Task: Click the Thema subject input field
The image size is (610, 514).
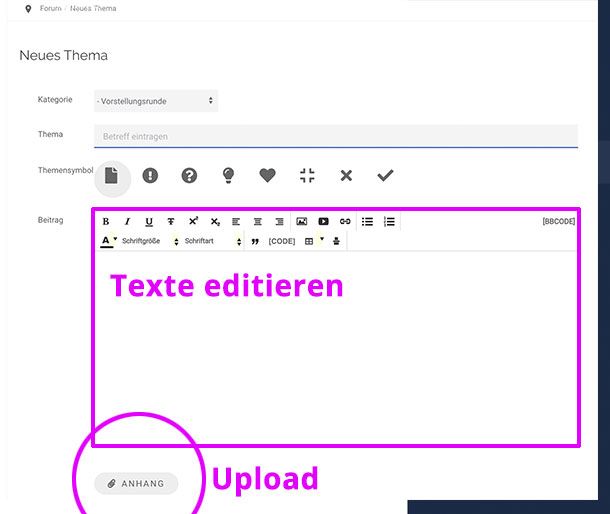Action: [335, 136]
